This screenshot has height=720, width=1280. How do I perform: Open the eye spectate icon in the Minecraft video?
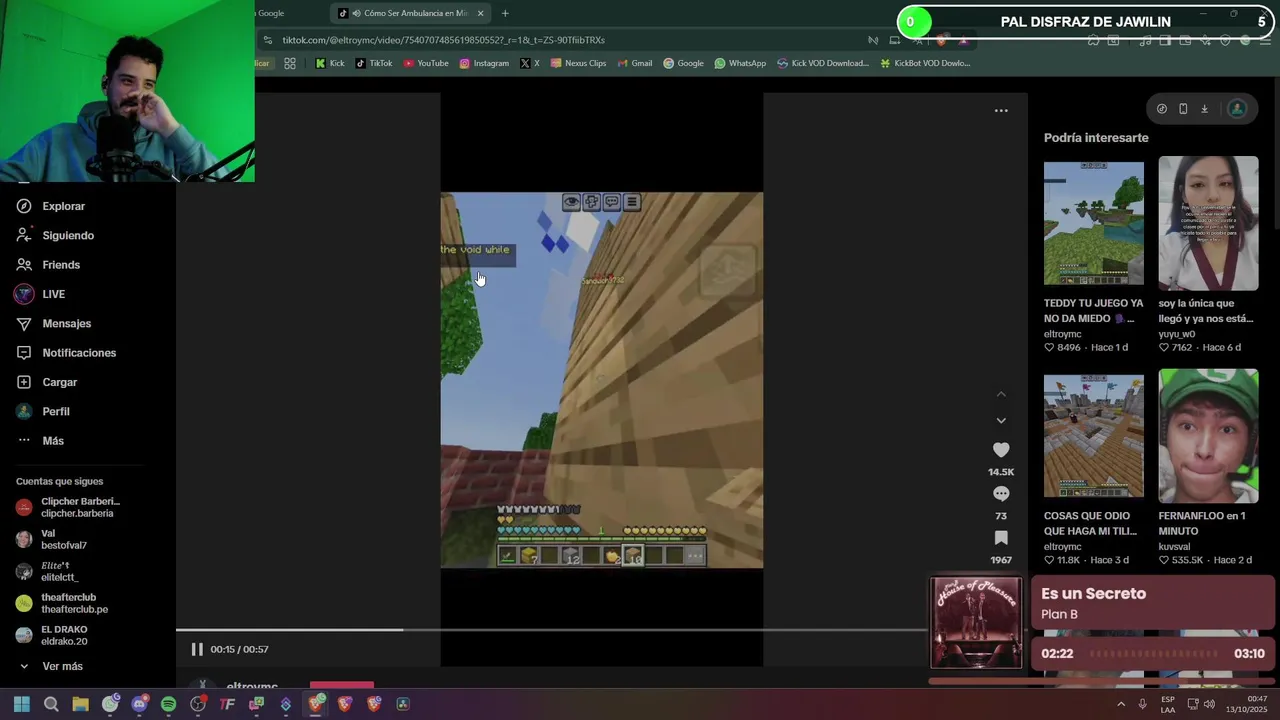[571, 202]
